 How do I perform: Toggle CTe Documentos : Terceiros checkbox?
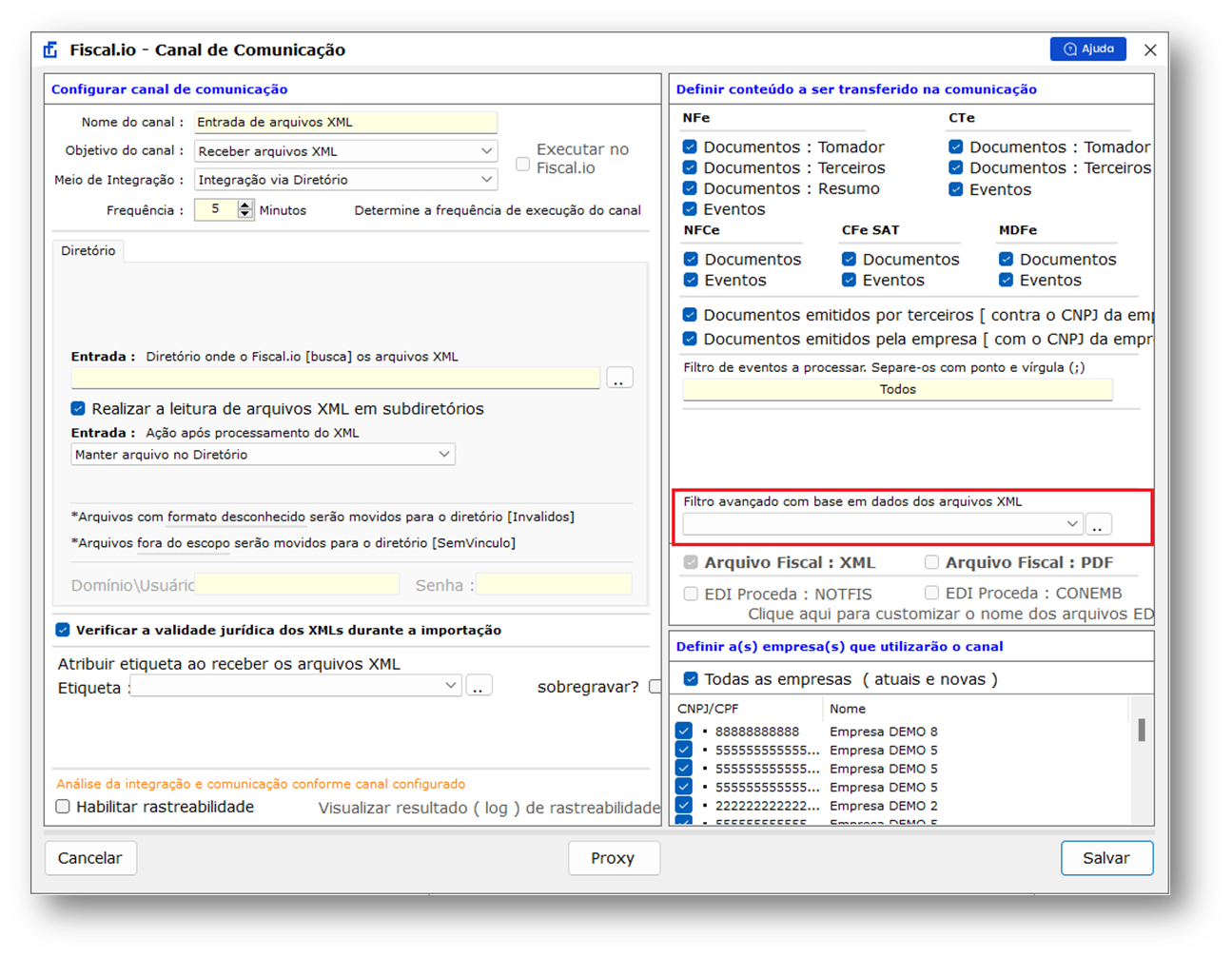(x=956, y=167)
